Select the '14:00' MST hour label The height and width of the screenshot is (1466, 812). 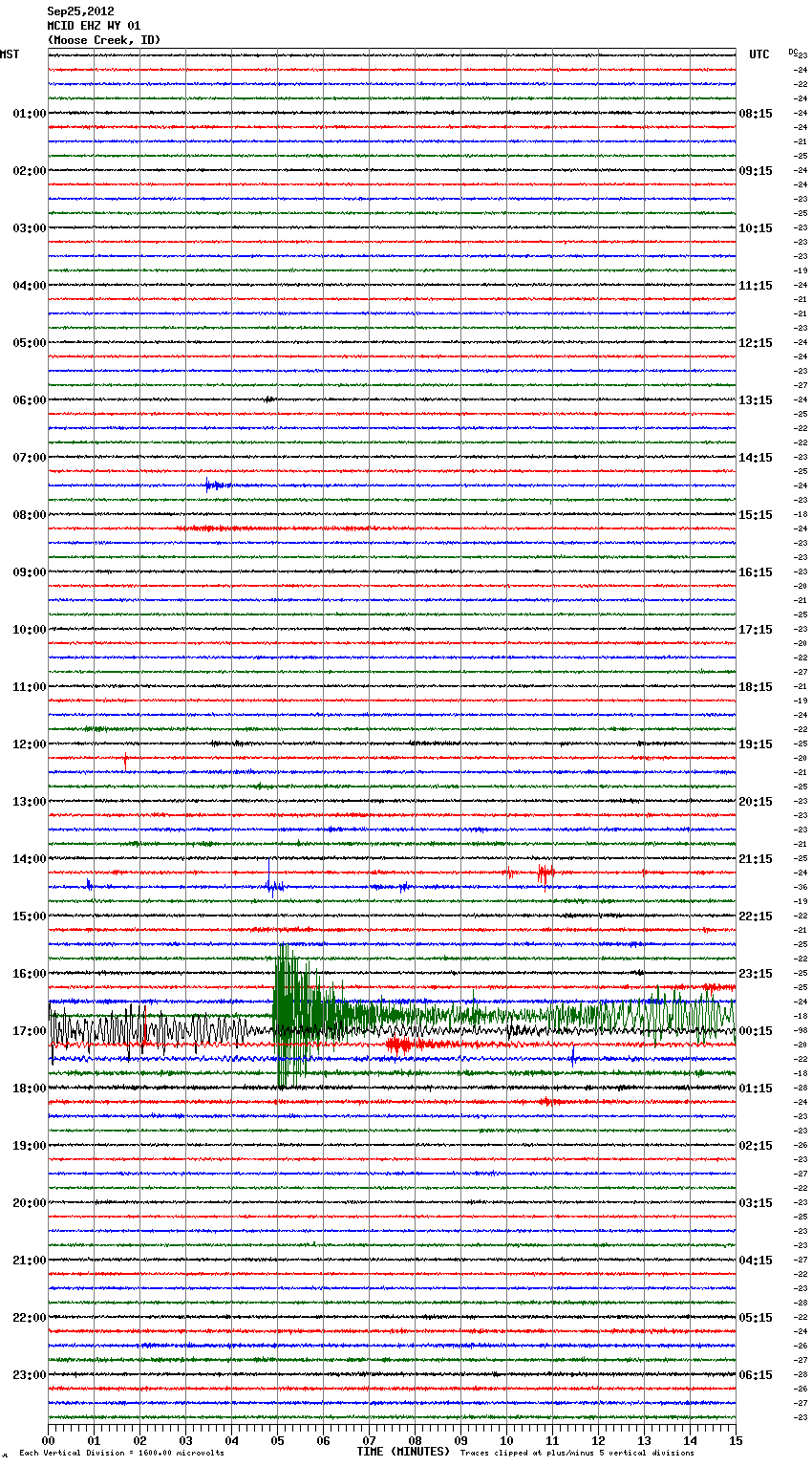(x=30, y=859)
